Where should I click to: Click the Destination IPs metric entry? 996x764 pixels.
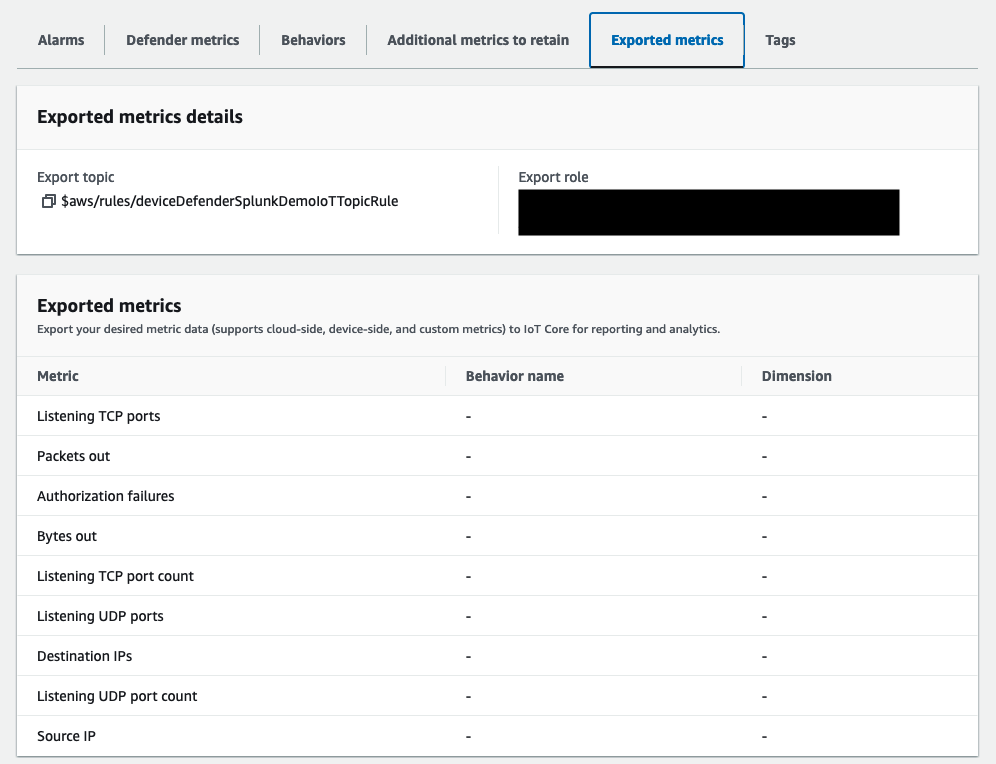(x=84, y=655)
